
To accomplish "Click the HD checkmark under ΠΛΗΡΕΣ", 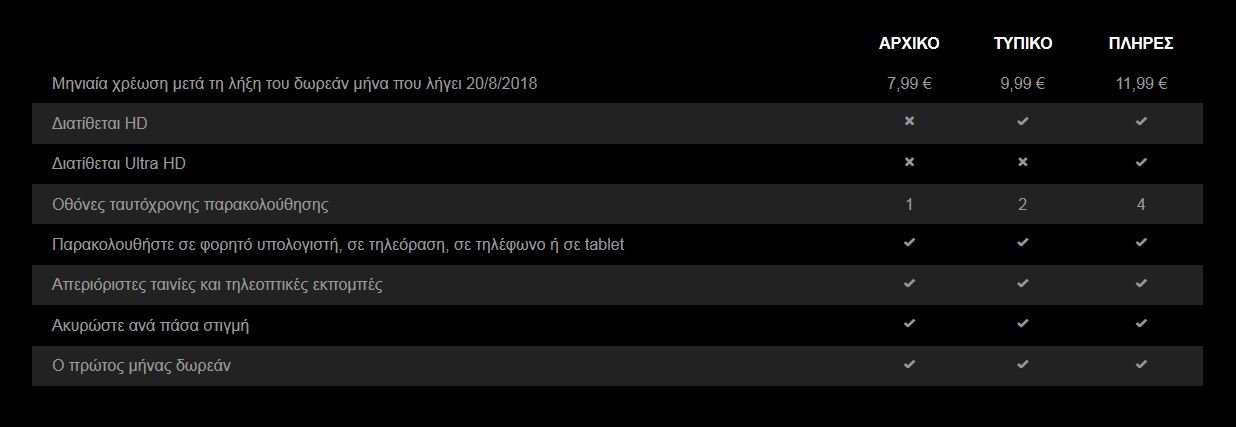I will [x=1141, y=121].
